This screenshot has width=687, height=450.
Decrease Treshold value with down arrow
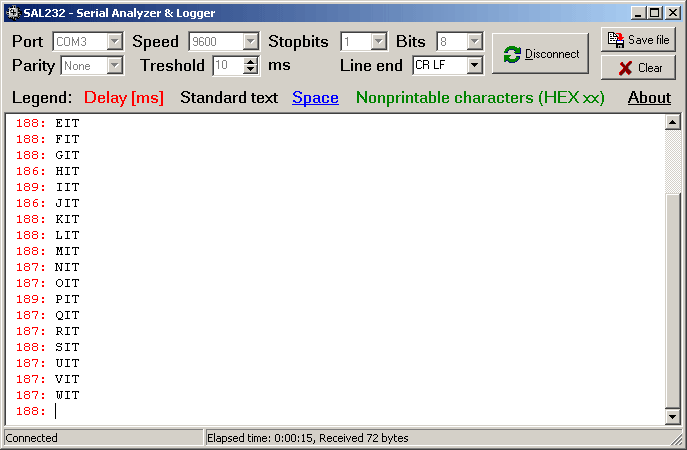tap(250, 70)
